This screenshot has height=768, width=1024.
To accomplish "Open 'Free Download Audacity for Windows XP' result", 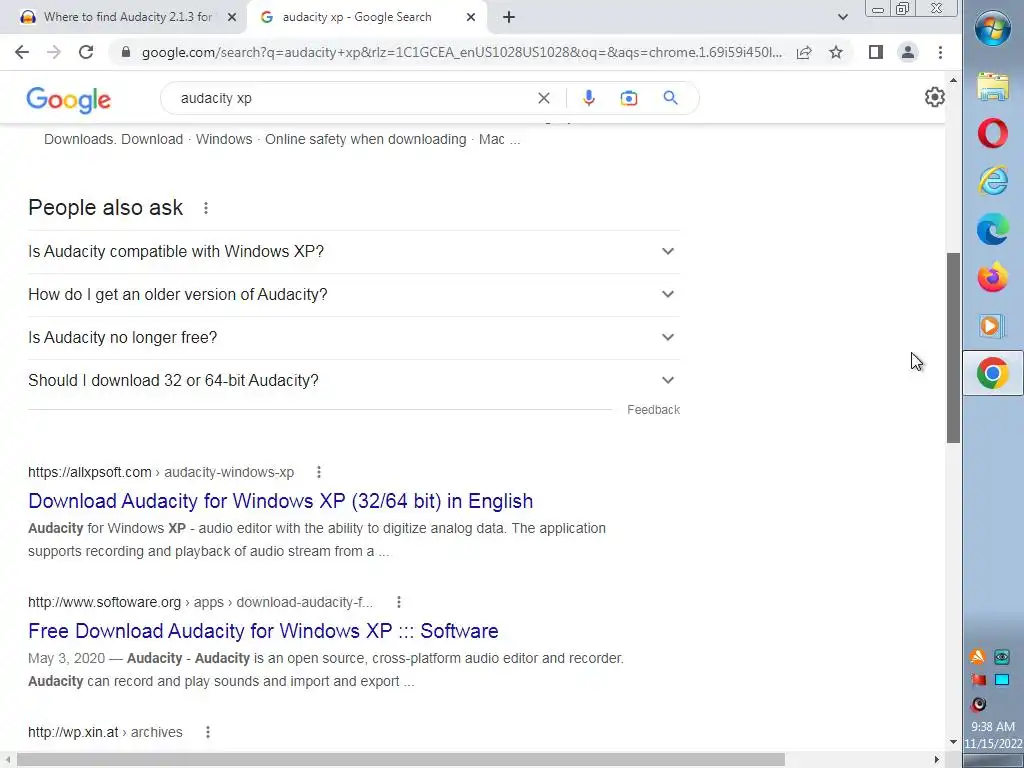I will (x=263, y=631).
